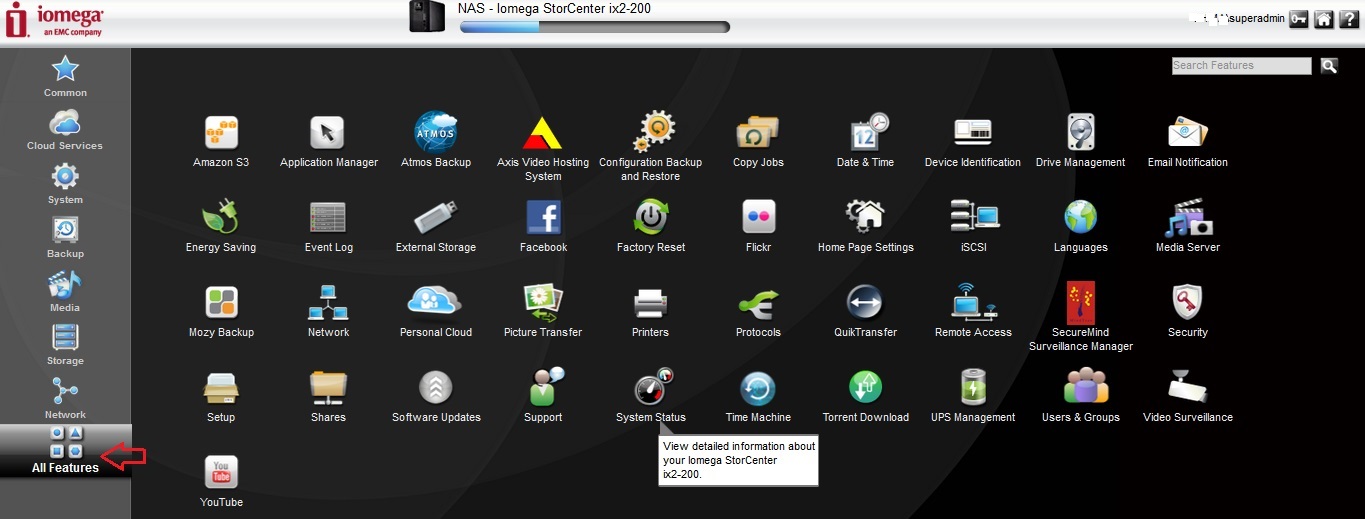
Task: Click the Search Features input field
Action: pos(1241,66)
